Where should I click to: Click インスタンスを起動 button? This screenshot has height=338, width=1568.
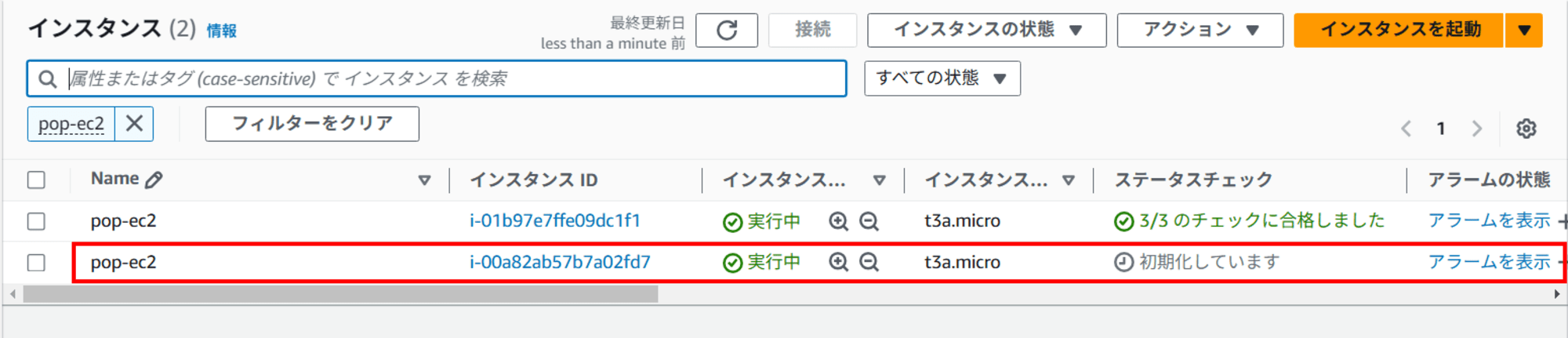pyautogui.click(x=1399, y=31)
